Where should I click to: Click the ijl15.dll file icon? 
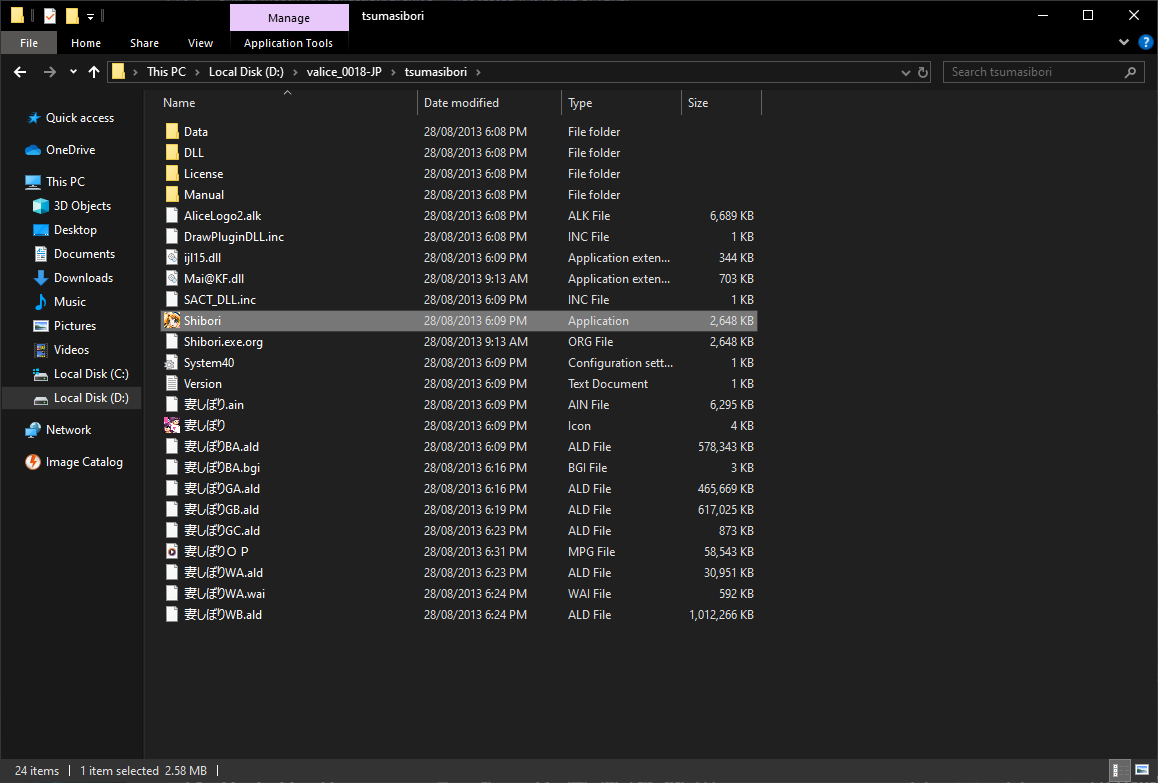coord(171,258)
